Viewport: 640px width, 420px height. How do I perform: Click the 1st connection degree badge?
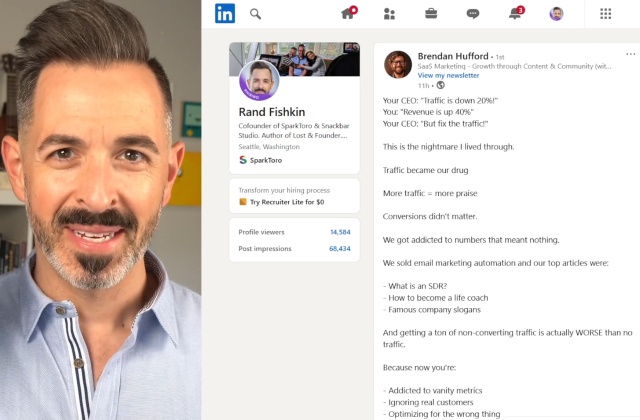(500, 58)
